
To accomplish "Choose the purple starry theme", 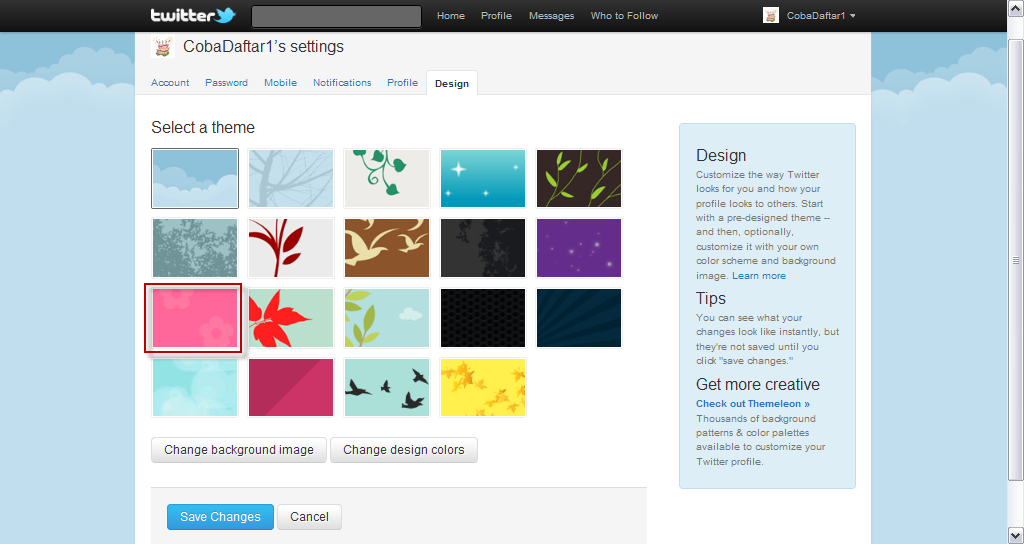I will point(579,248).
